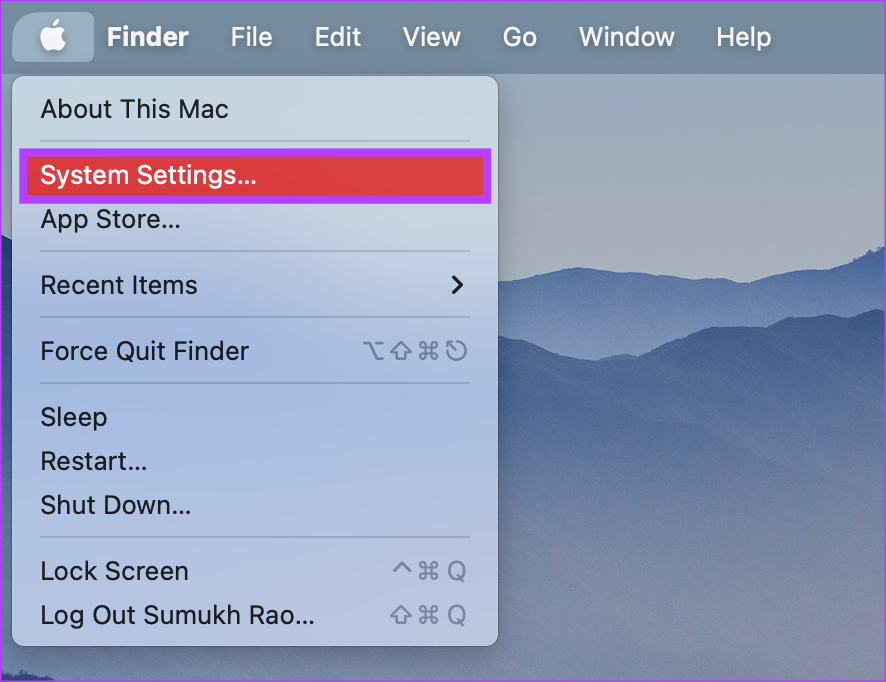Open the File menu
The image size is (886, 682).
coord(251,37)
